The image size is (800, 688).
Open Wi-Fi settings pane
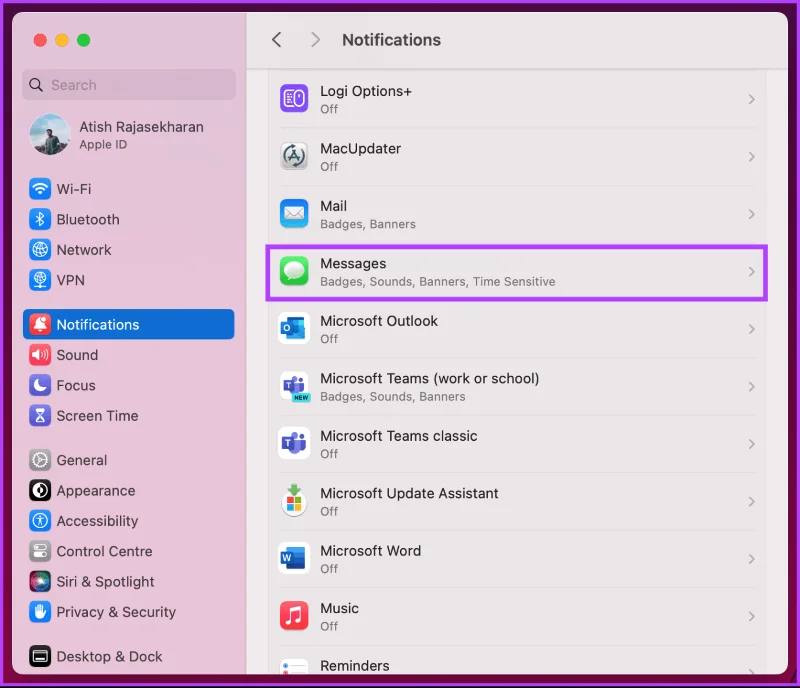pyautogui.click(x=129, y=189)
